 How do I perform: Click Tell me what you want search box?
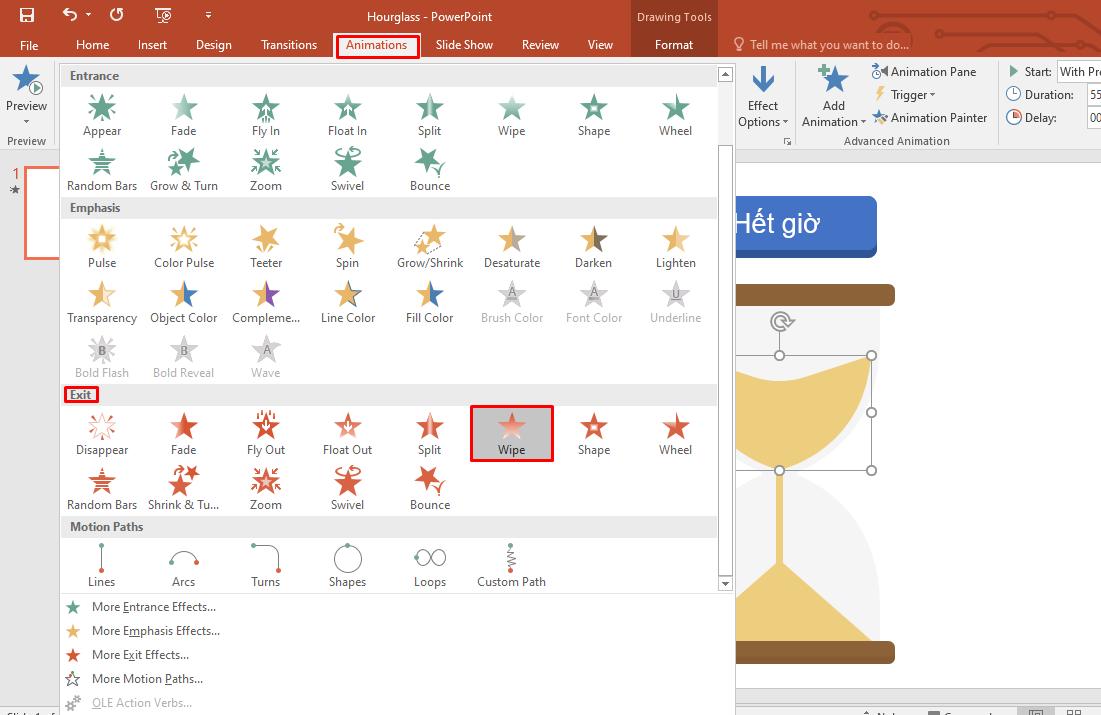pyautogui.click(x=821, y=45)
